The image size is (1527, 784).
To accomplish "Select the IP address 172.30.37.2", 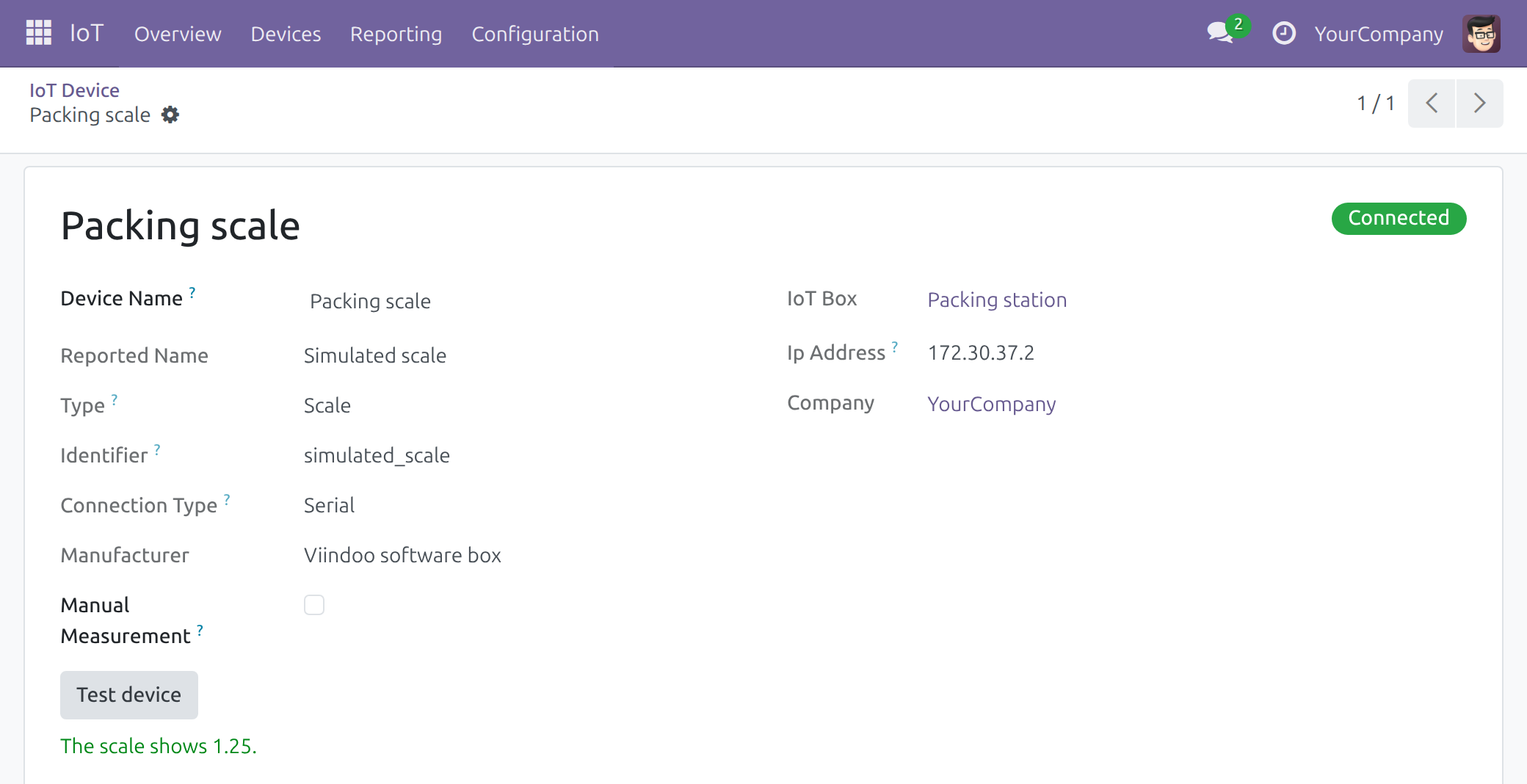I will pyautogui.click(x=981, y=353).
